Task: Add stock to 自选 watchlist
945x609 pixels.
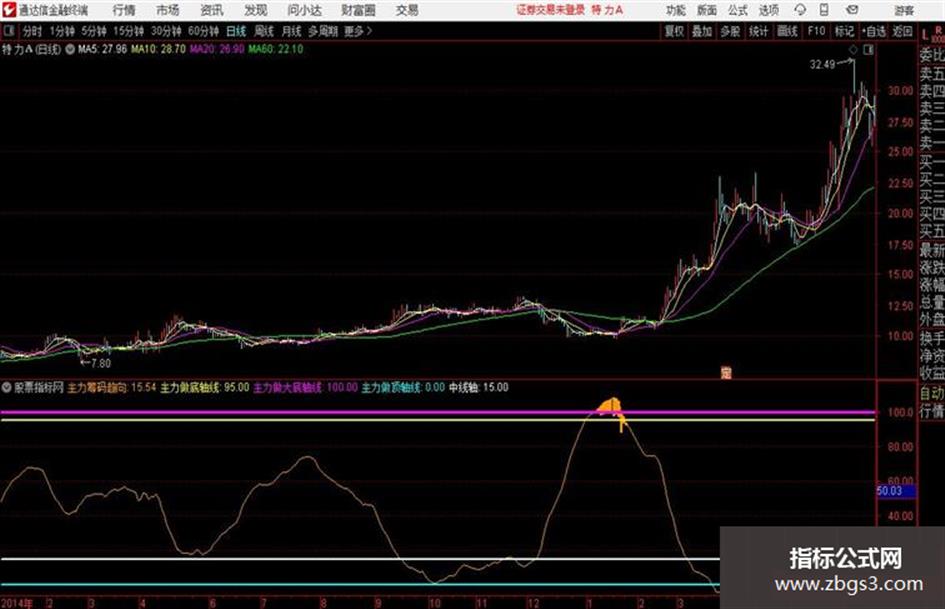Action: 873,31
